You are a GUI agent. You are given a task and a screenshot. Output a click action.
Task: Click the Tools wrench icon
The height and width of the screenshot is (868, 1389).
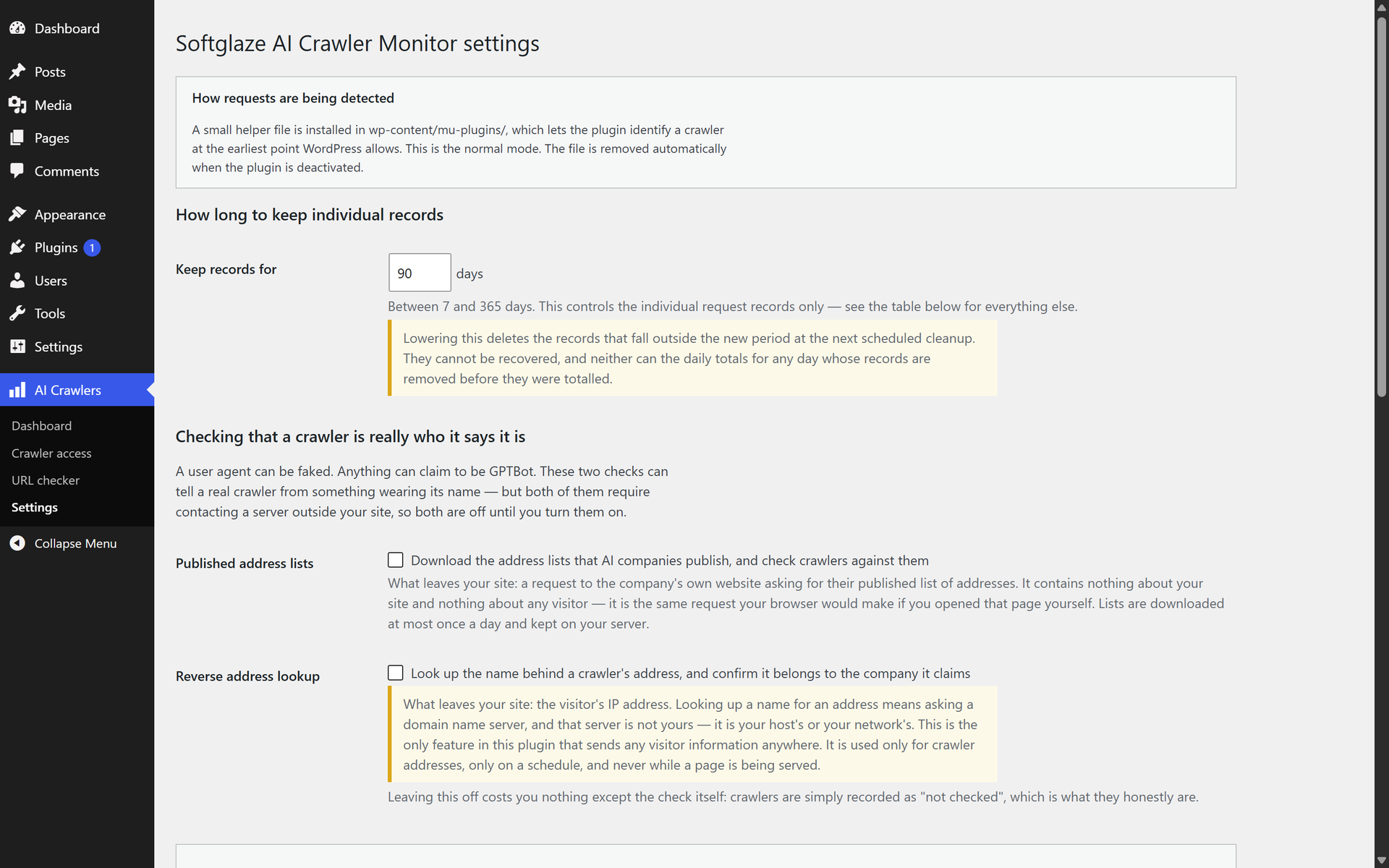click(17, 313)
